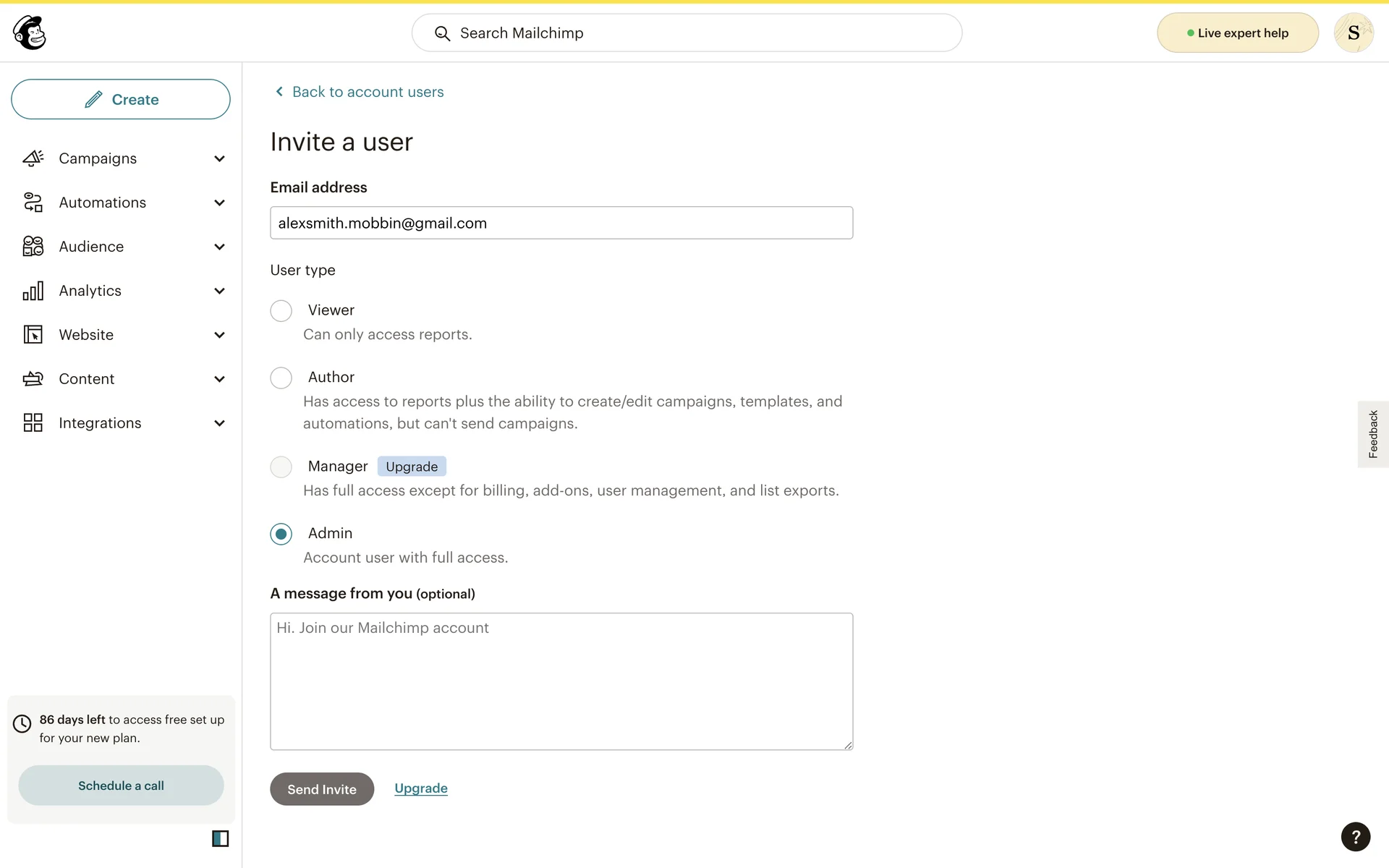The height and width of the screenshot is (868, 1389).
Task: Select the Viewer user type
Action: coord(281,311)
